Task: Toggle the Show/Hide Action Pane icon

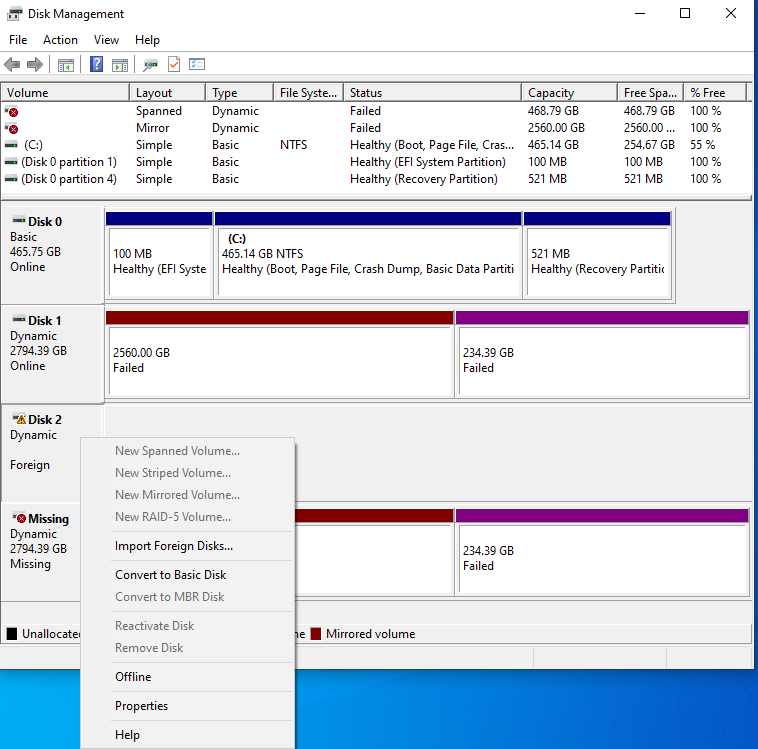Action: coord(120,65)
